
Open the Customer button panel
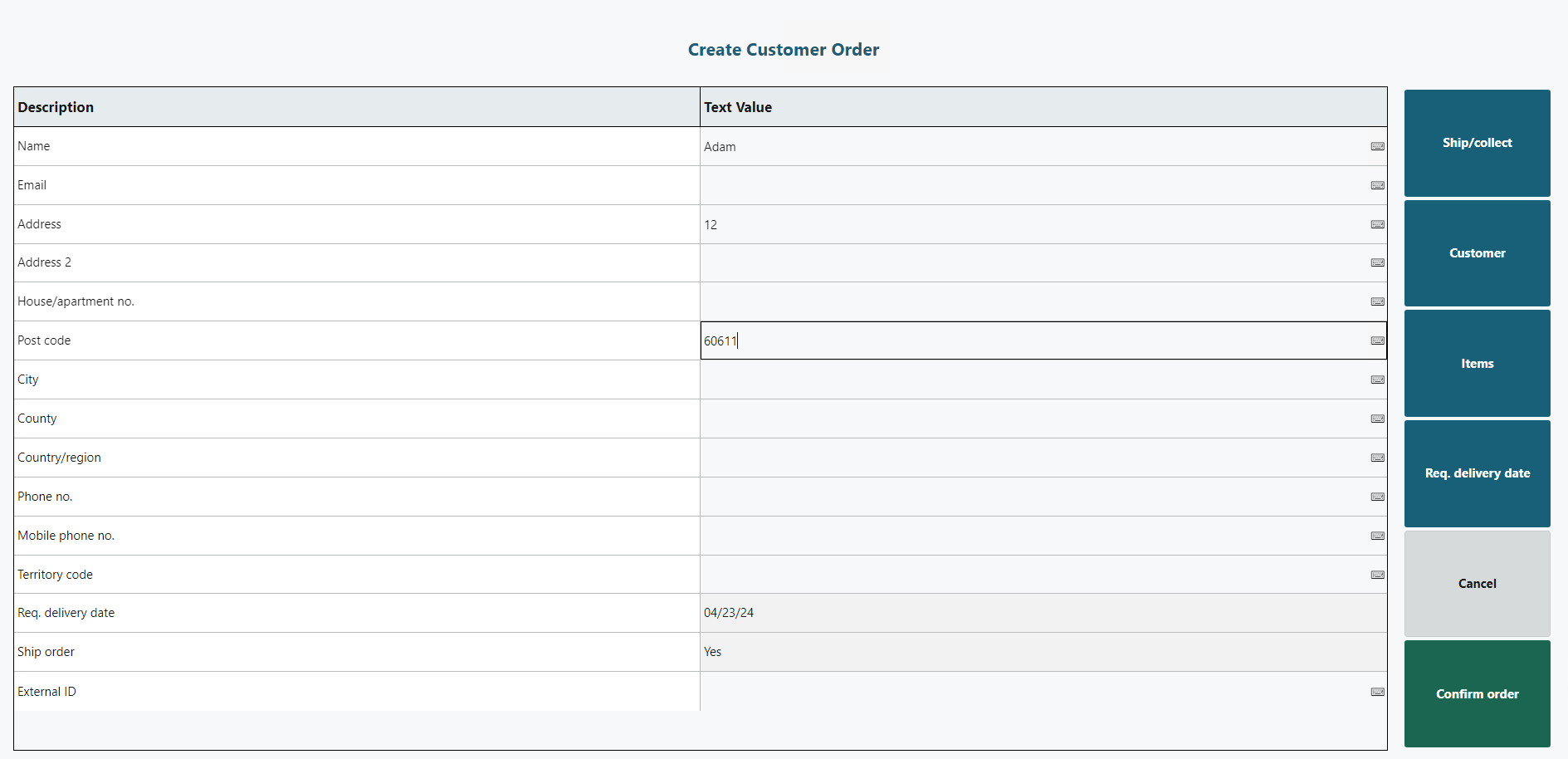[x=1477, y=253]
